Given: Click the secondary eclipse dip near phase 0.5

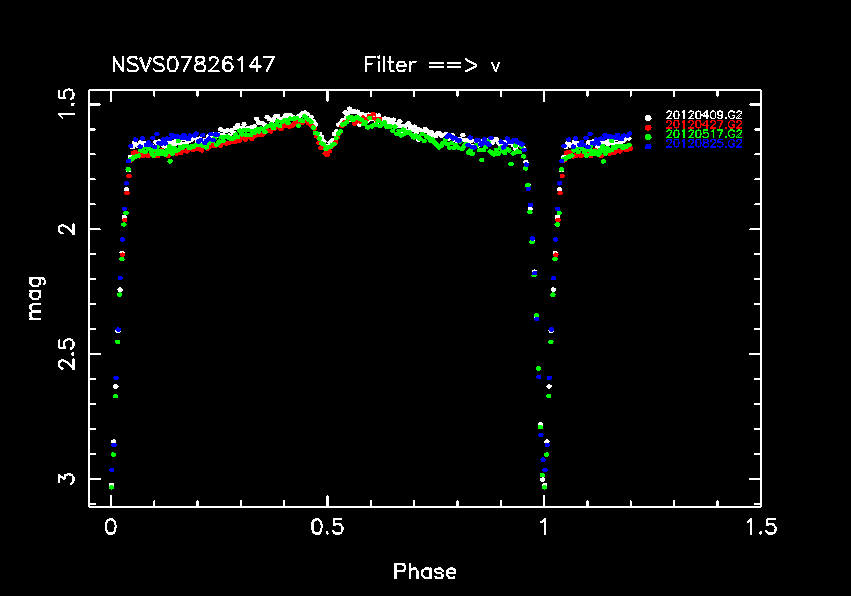Looking at the screenshot, I should point(327,148).
